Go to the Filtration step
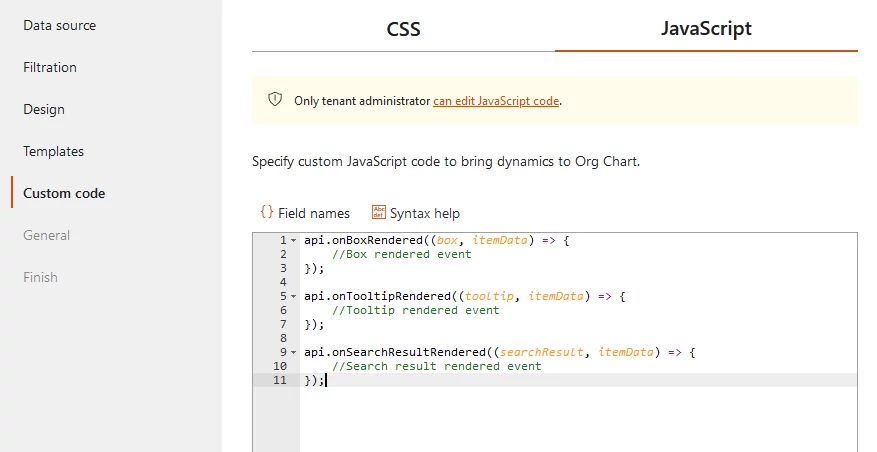Viewport: 877px width, 452px height. pyautogui.click(x=50, y=67)
